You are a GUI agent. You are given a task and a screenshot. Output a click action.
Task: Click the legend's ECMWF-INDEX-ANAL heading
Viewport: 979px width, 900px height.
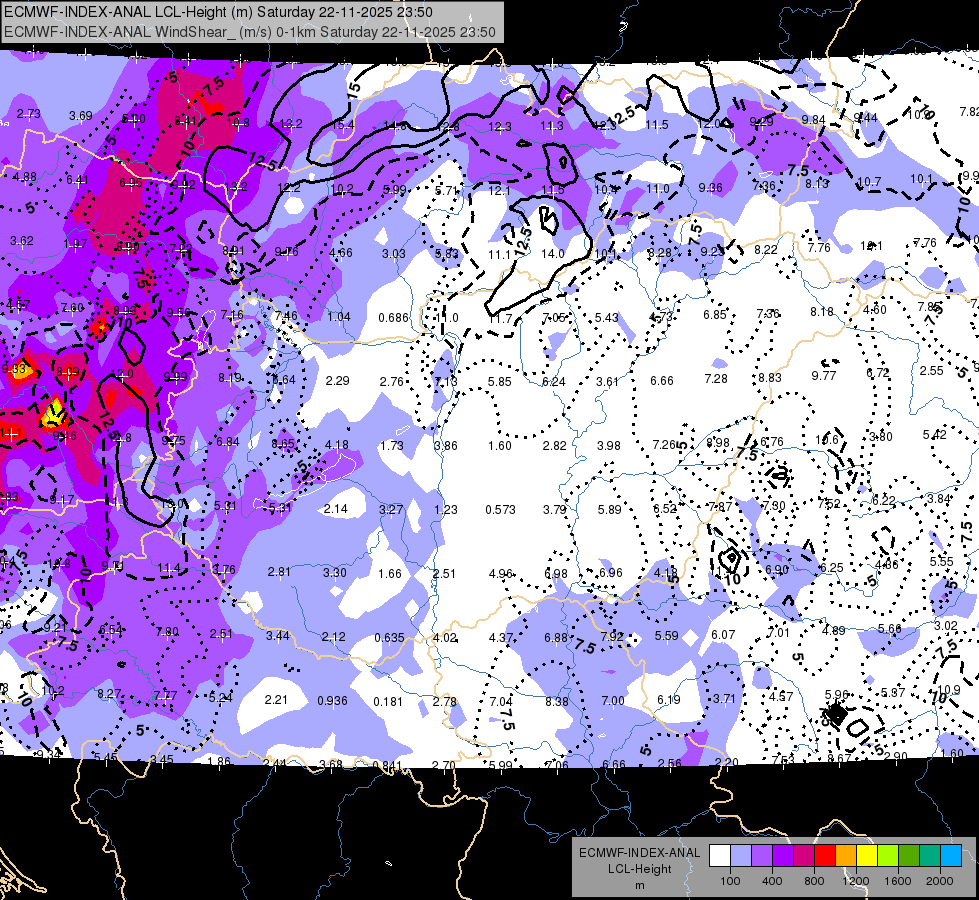point(639,853)
